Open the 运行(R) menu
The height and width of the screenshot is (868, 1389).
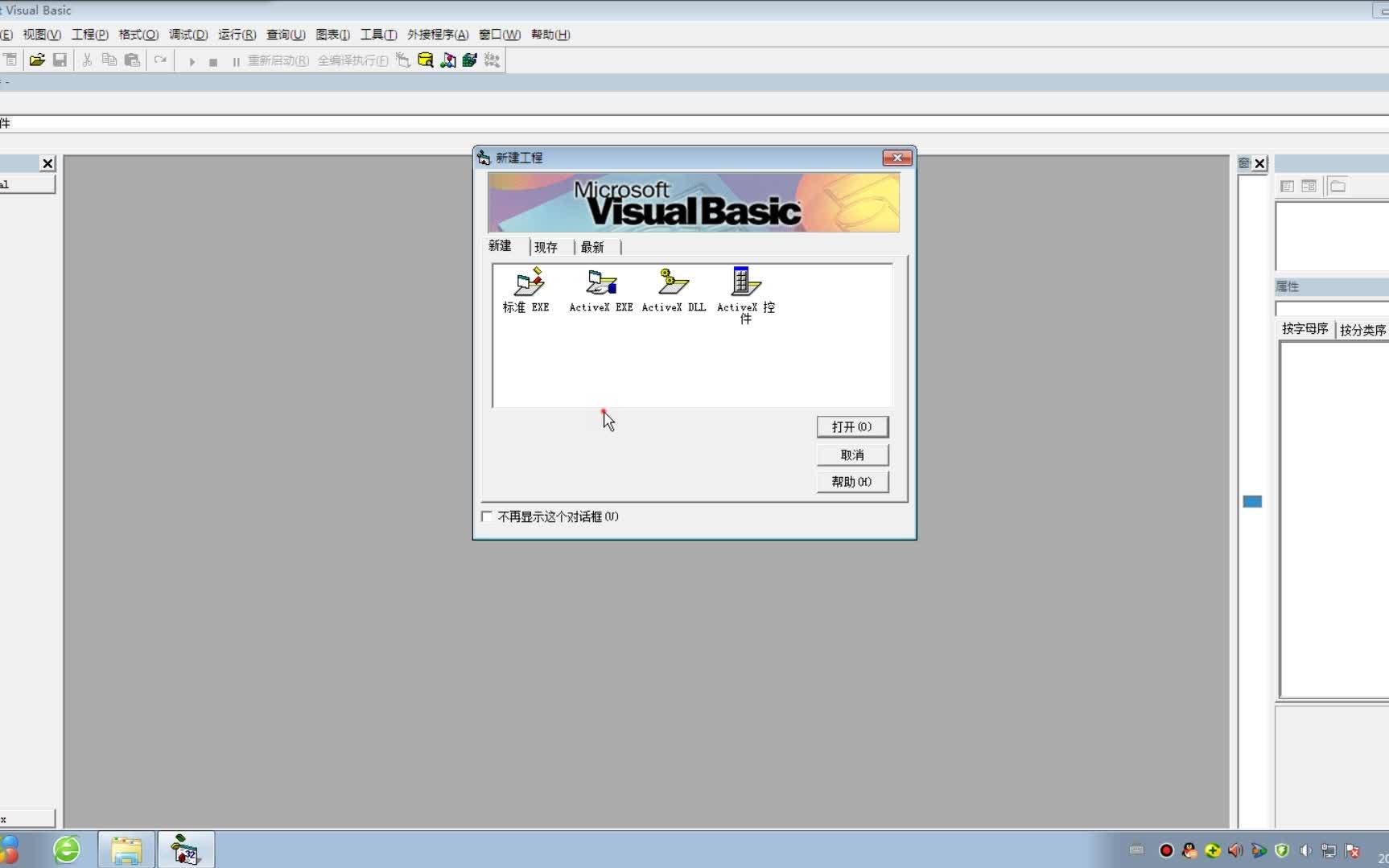(x=237, y=35)
